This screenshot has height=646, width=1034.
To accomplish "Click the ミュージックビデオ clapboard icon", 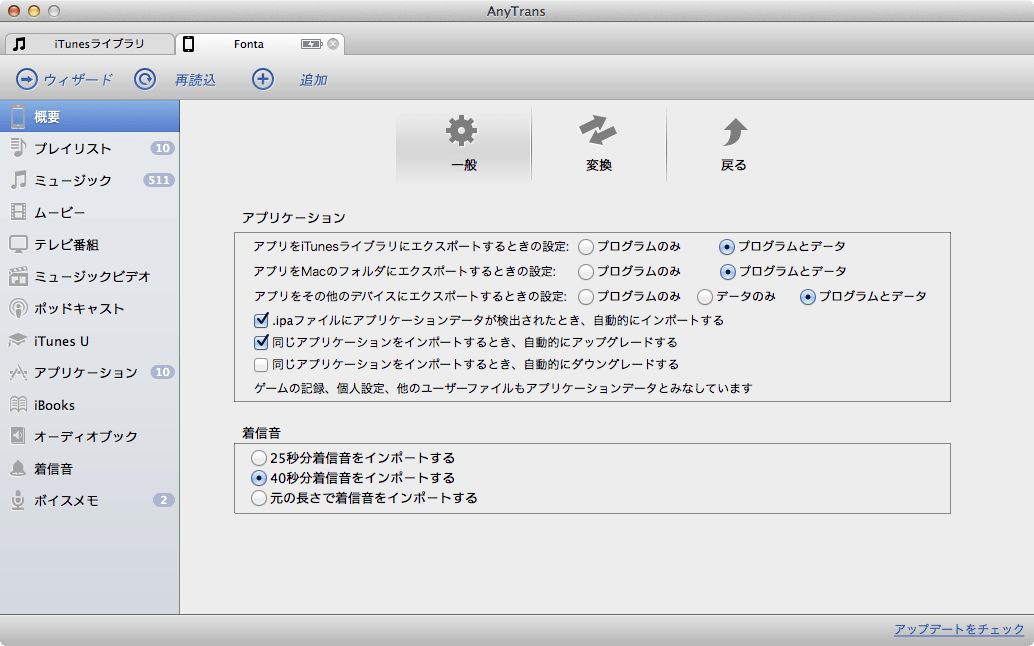I will tap(18, 276).
